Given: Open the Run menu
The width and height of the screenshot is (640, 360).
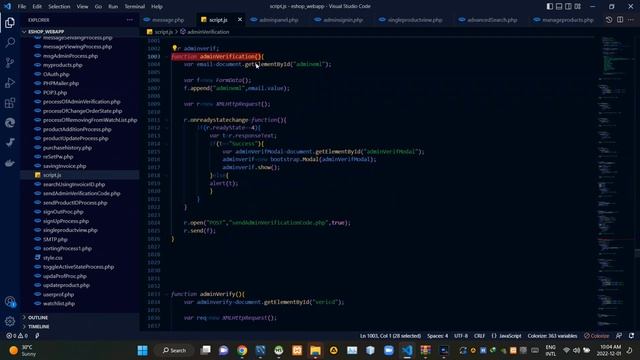Looking at the screenshot, I should click(x=113, y=7).
